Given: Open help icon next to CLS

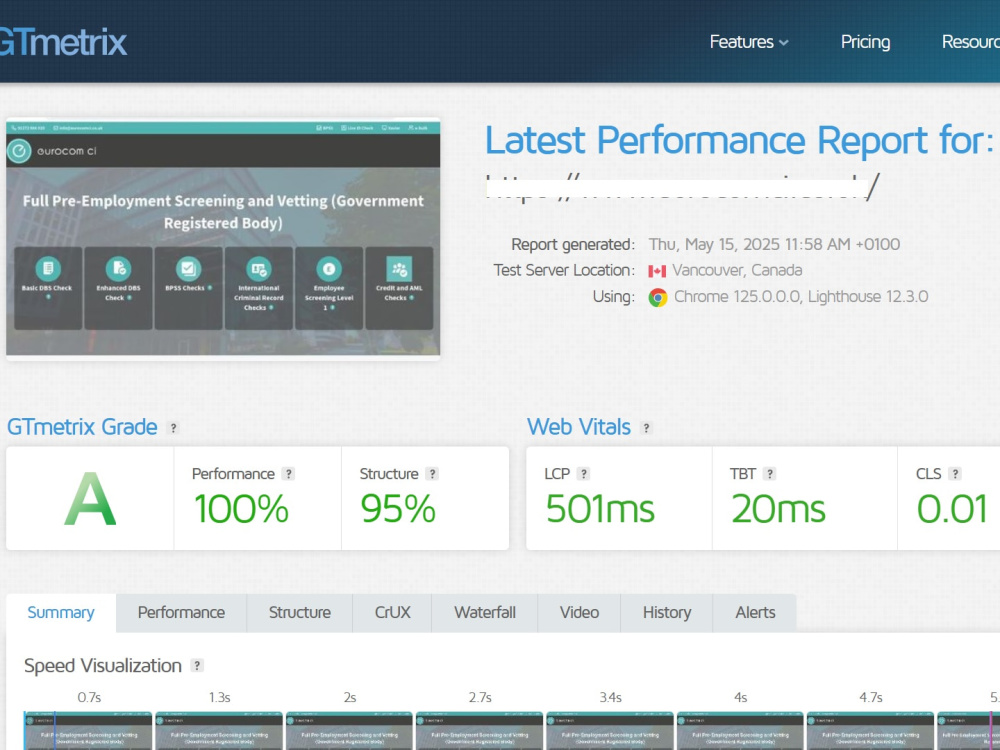Looking at the screenshot, I should [x=955, y=474].
